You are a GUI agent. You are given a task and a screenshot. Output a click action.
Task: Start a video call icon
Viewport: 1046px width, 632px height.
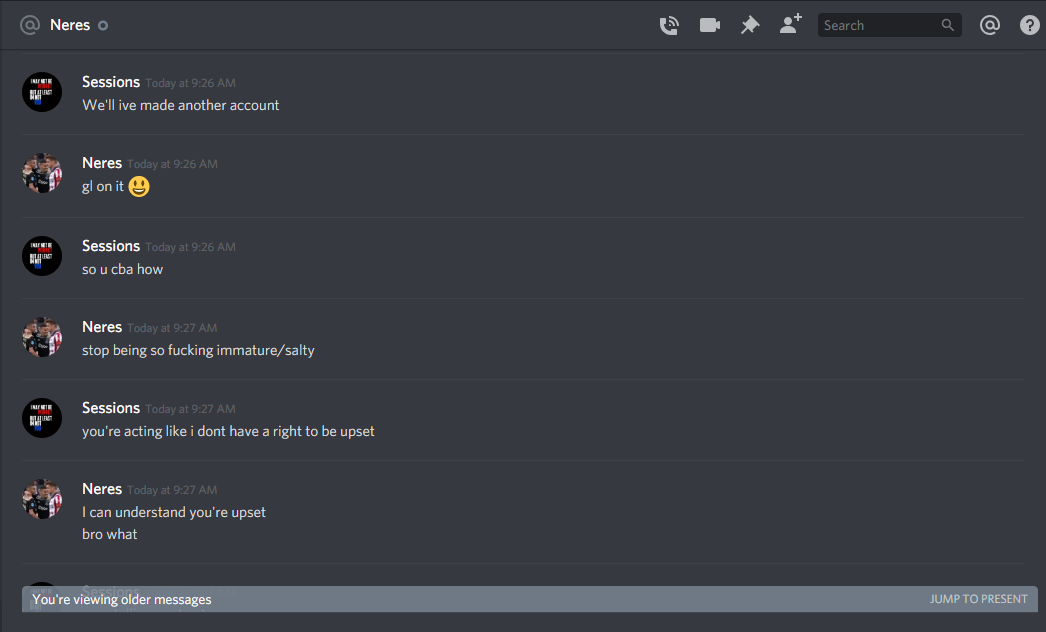[710, 25]
